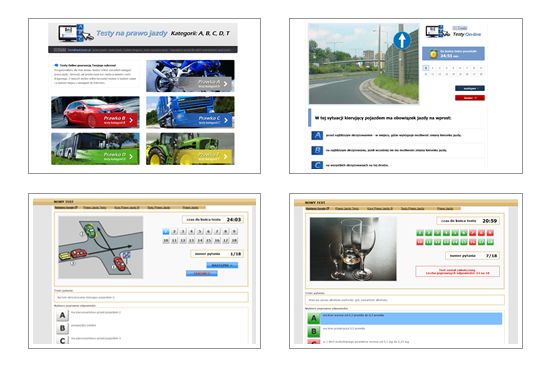Open the intersection diagram with the cars
Screen dimensions: 550x367
point(101,247)
